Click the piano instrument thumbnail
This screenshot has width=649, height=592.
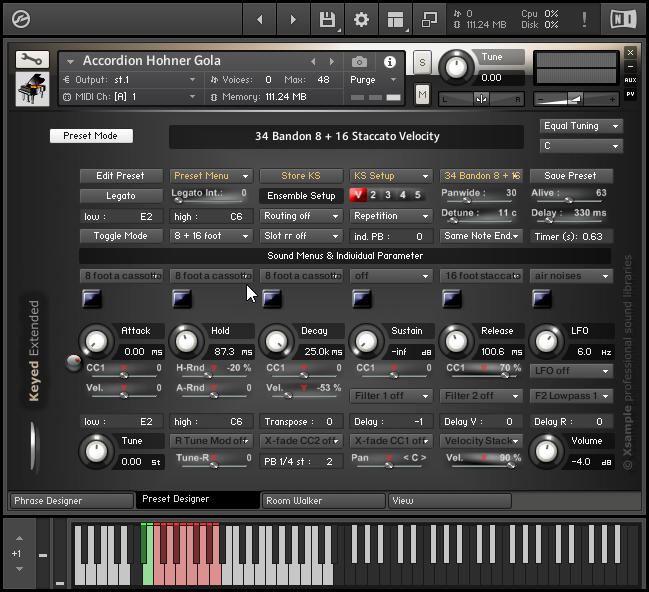[32, 89]
